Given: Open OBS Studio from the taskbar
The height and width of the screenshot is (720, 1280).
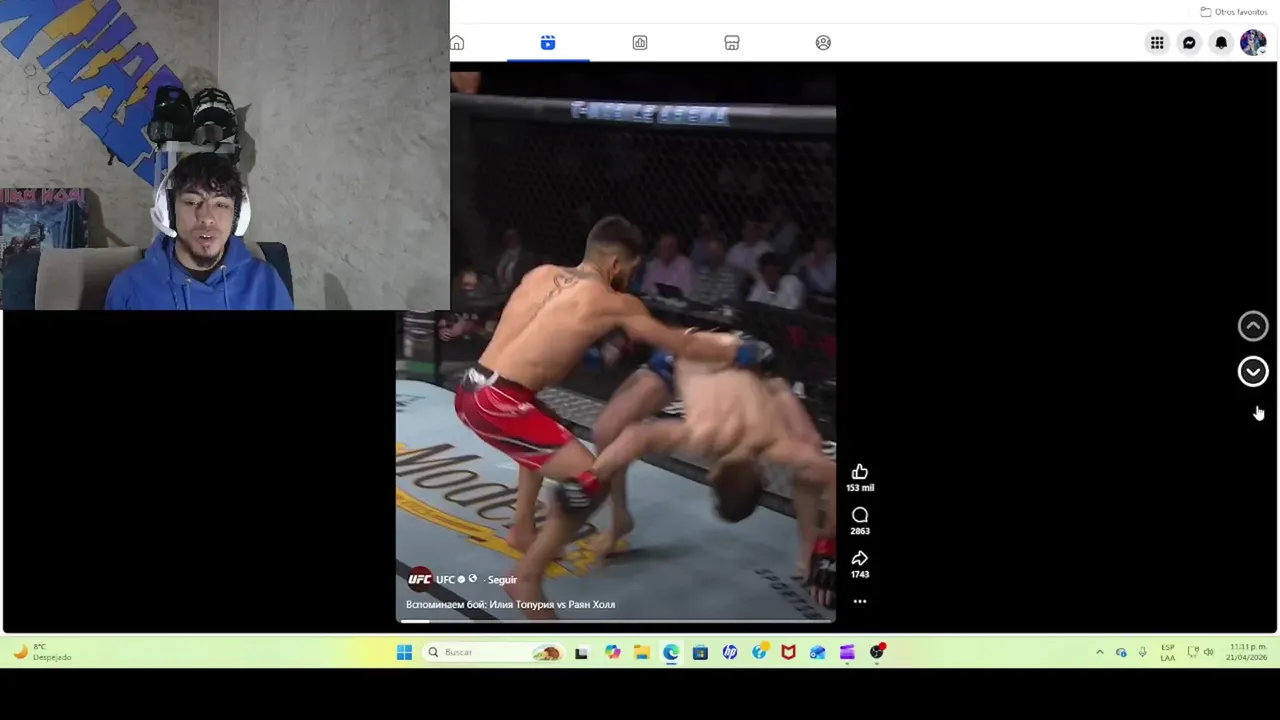Looking at the screenshot, I should coord(877,652).
